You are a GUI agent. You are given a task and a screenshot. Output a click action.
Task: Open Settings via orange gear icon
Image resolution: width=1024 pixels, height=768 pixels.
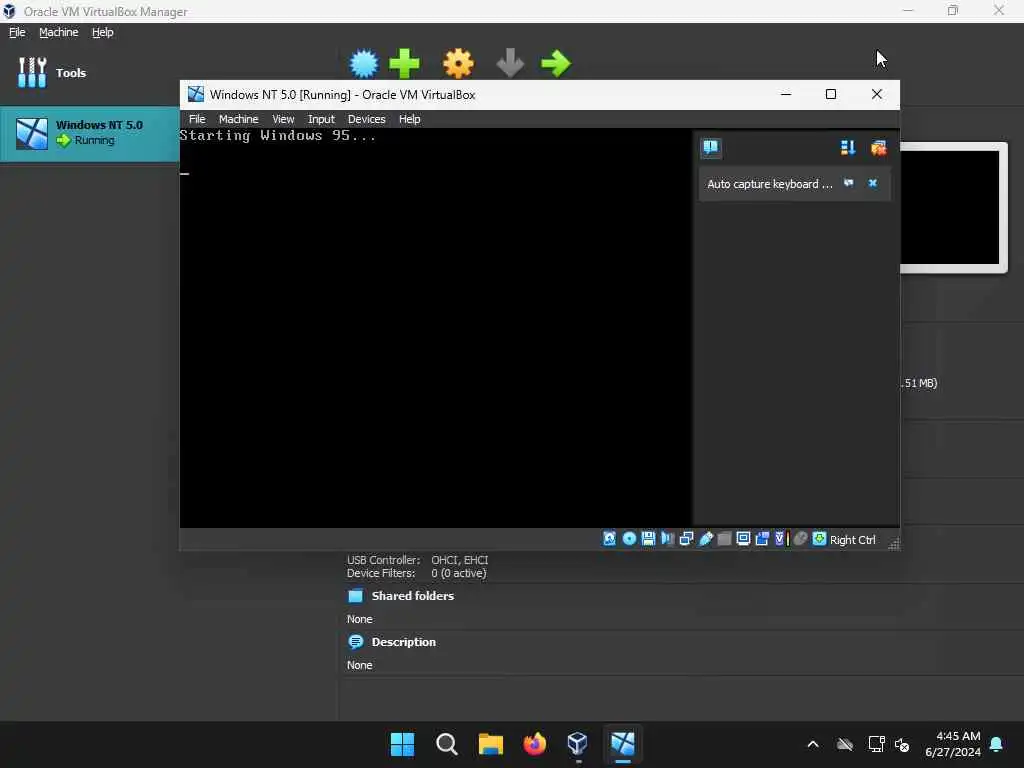pos(458,63)
